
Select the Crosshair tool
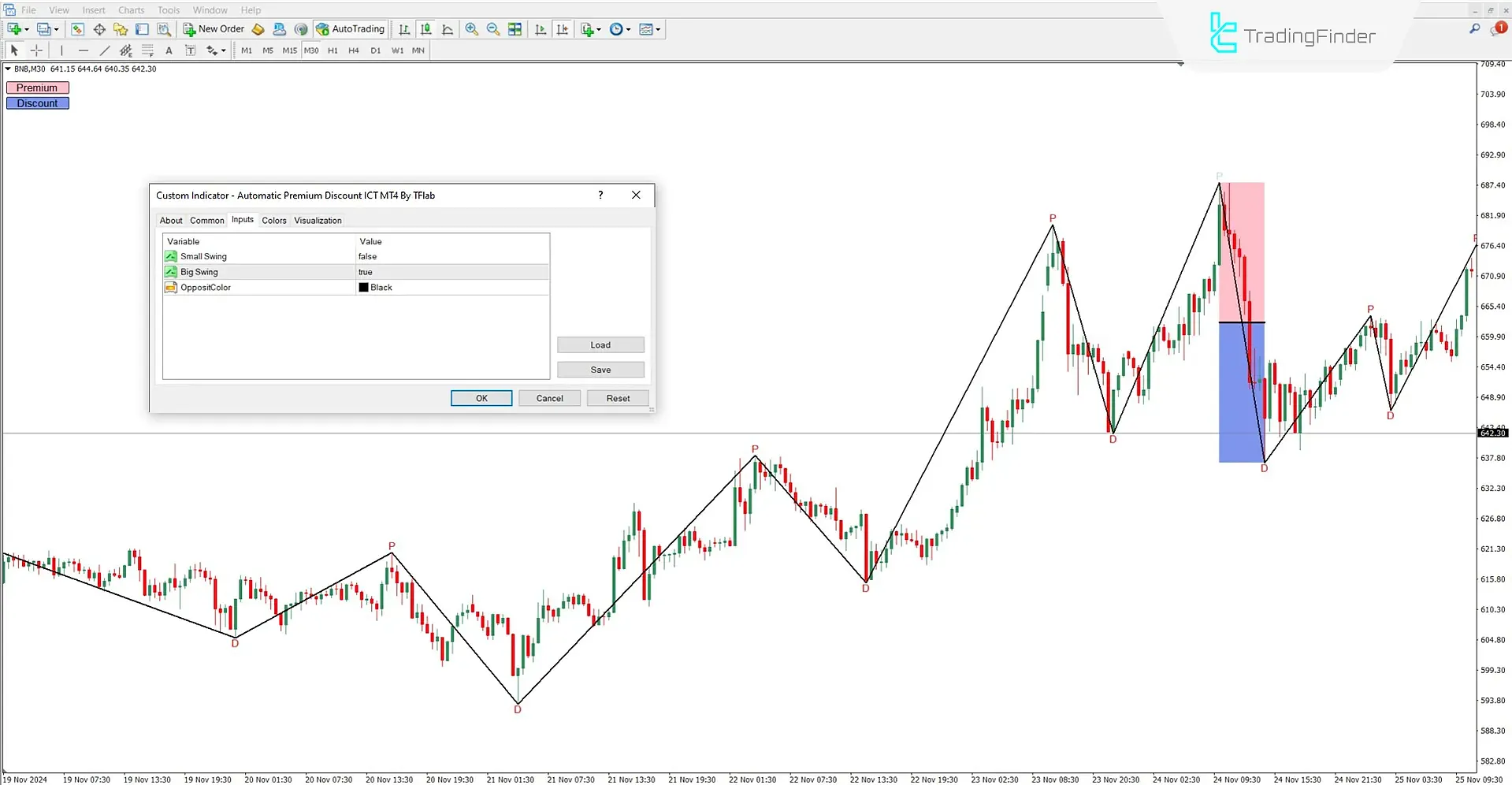pos(36,50)
